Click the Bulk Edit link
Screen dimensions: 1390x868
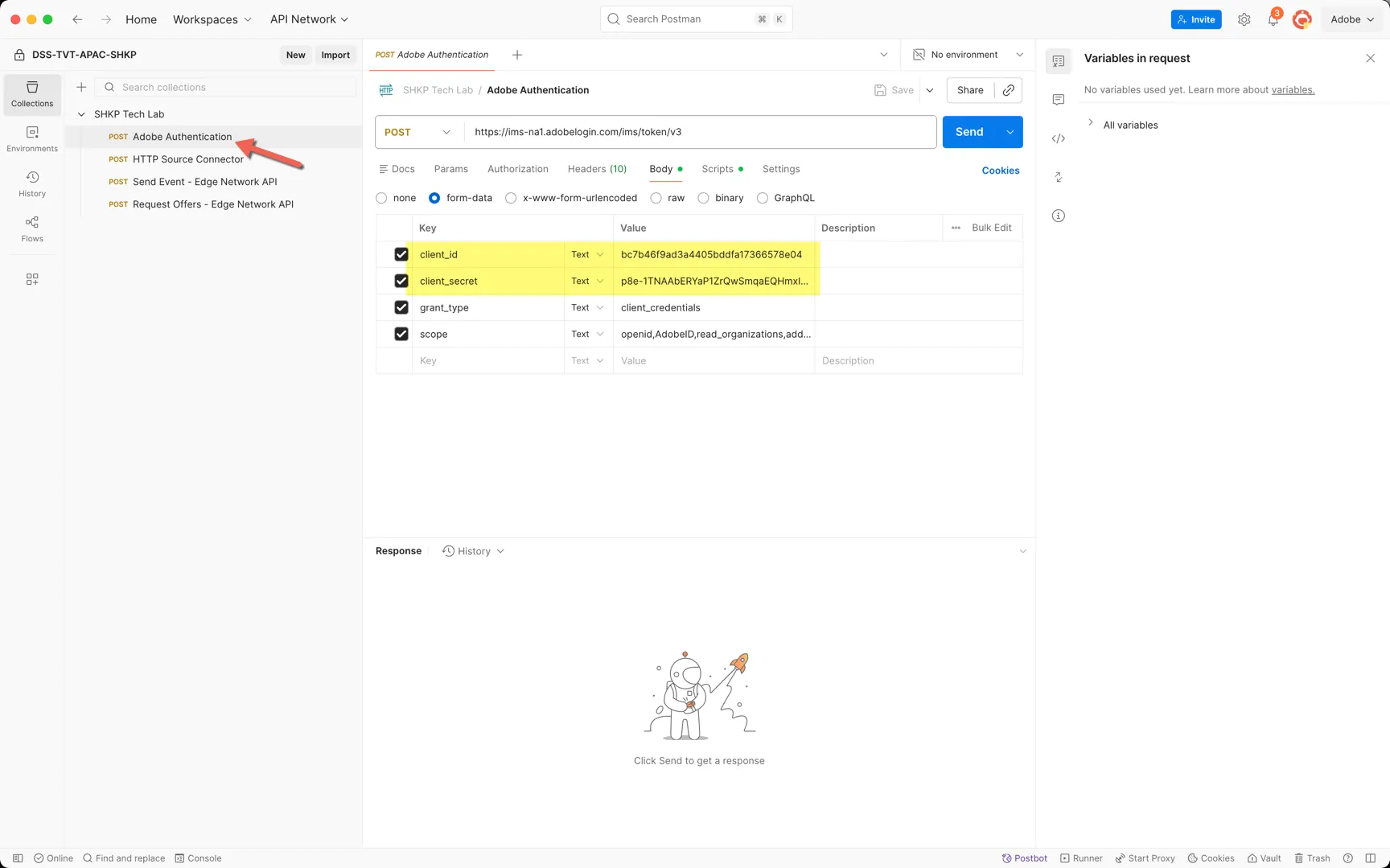(992, 228)
